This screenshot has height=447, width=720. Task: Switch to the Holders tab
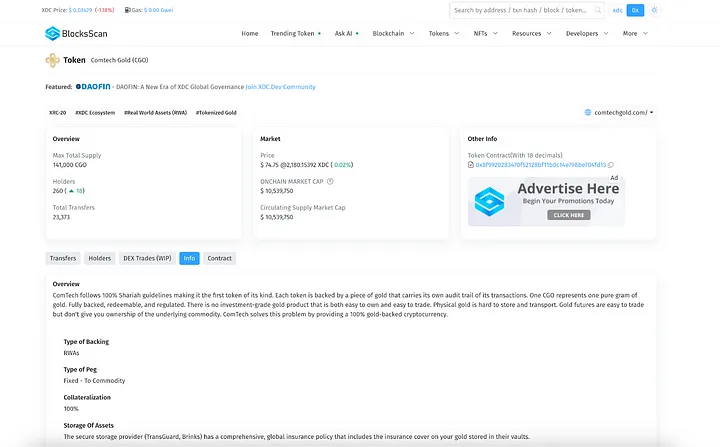pos(100,258)
